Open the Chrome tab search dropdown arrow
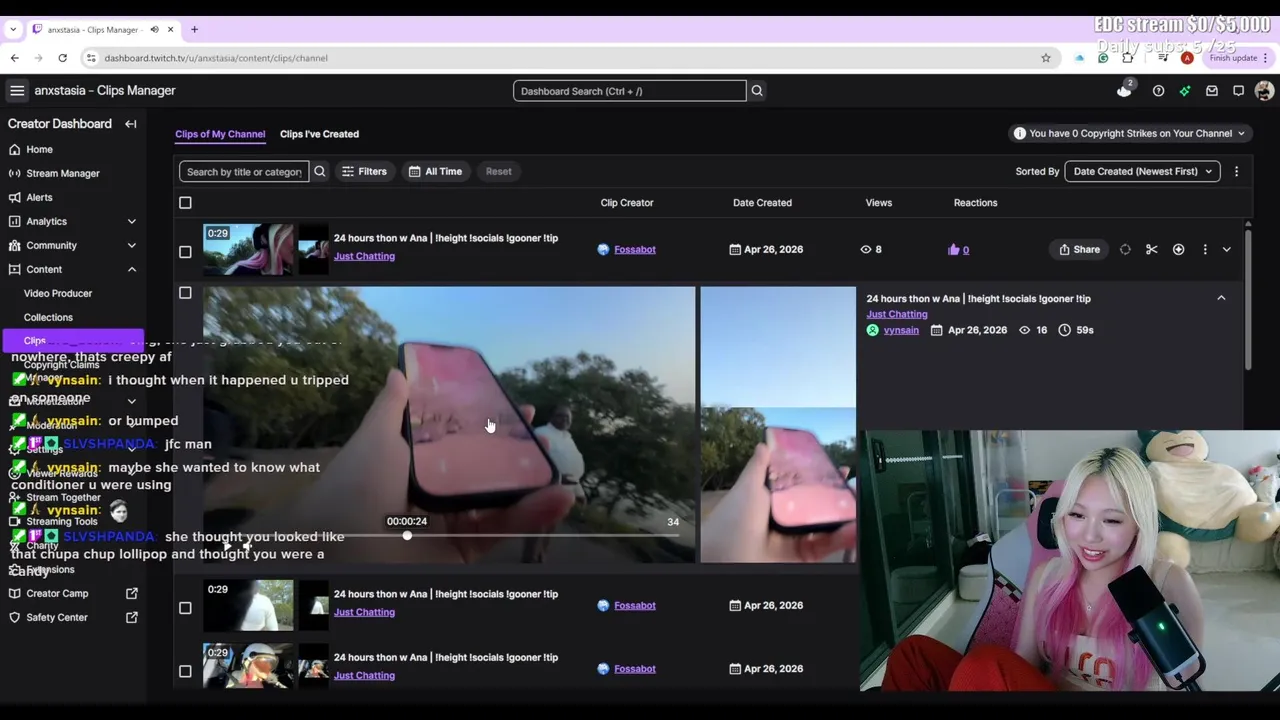The image size is (1280, 720). (13, 30)
